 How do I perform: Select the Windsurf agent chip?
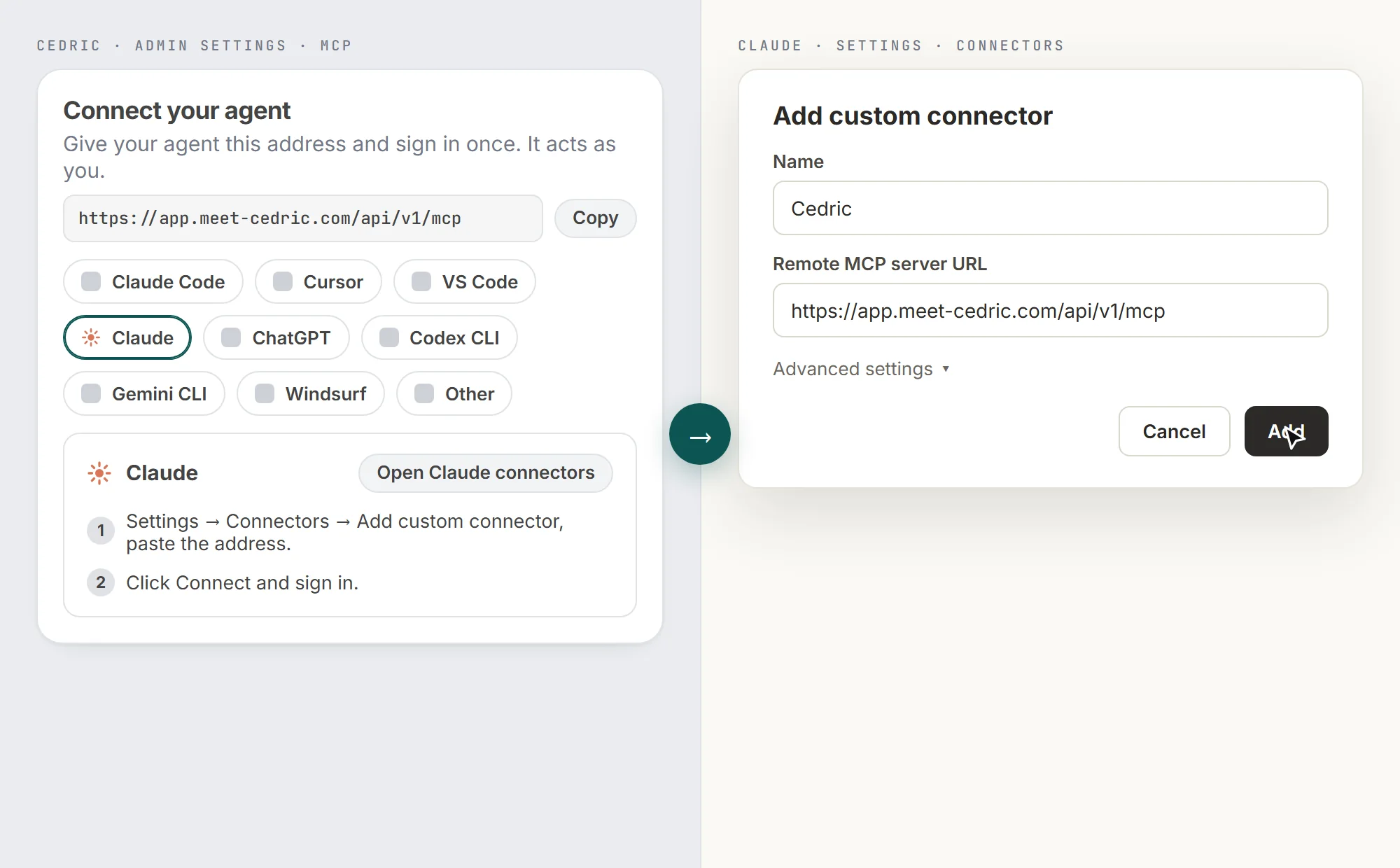[x=311, y=393]
